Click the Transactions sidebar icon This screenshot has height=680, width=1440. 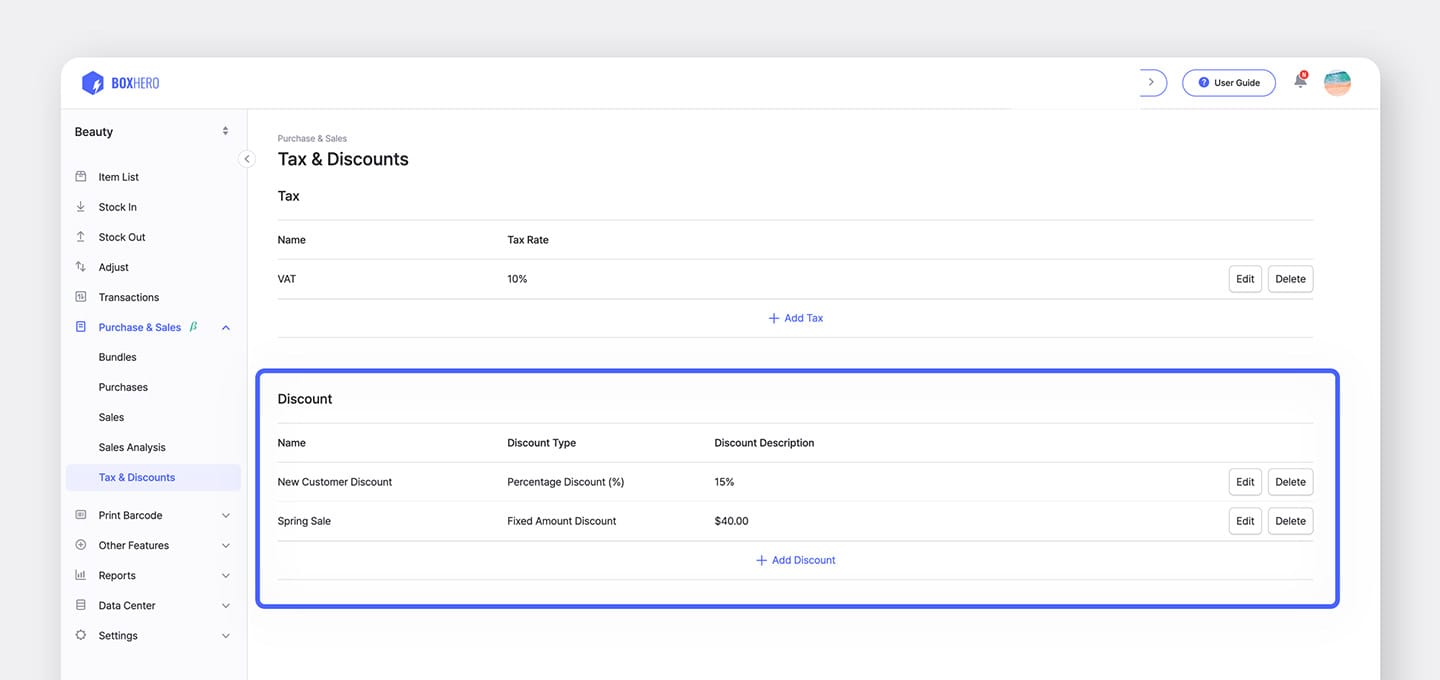click(x=81, y=297)
